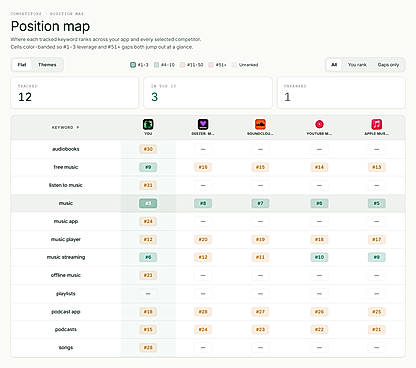Switch to the Themes view tab
The width and height of the screenshot is (416, 368).
[x=47, y=65]
